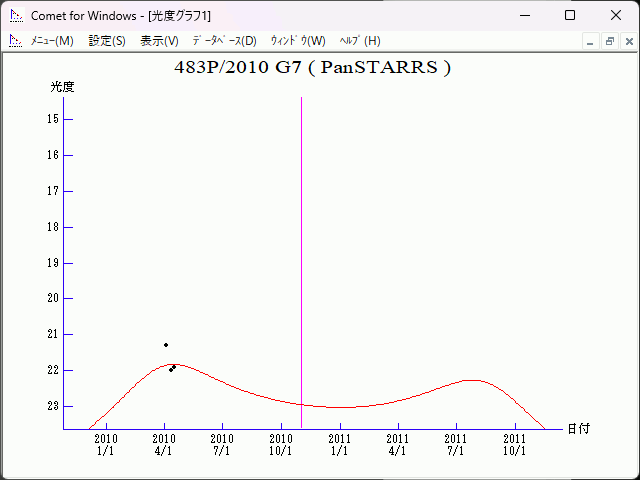640x480 pixels.
Task: Click the isolated observation point near magnitude 21
Action: [x=166, y=345]
